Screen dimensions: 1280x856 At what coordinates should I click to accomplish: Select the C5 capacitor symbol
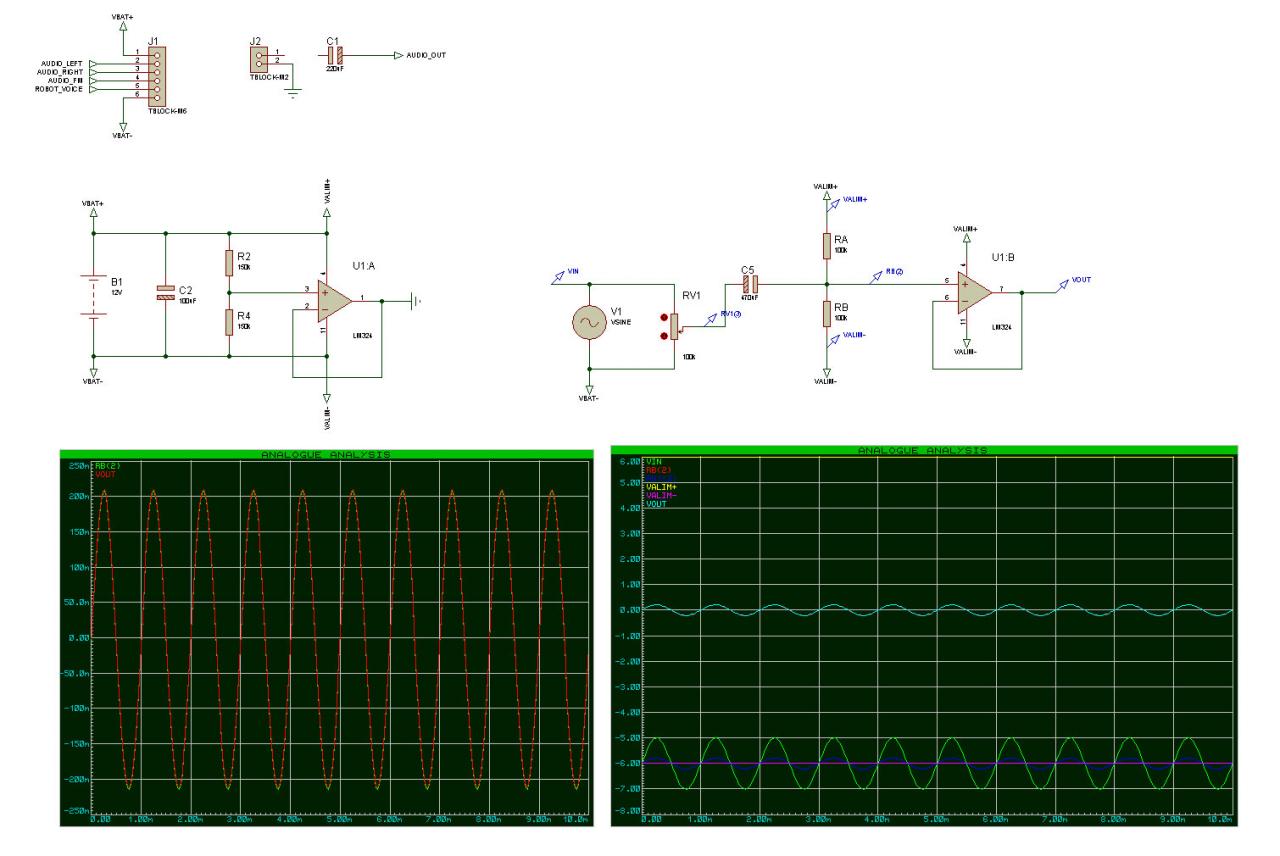750,283
